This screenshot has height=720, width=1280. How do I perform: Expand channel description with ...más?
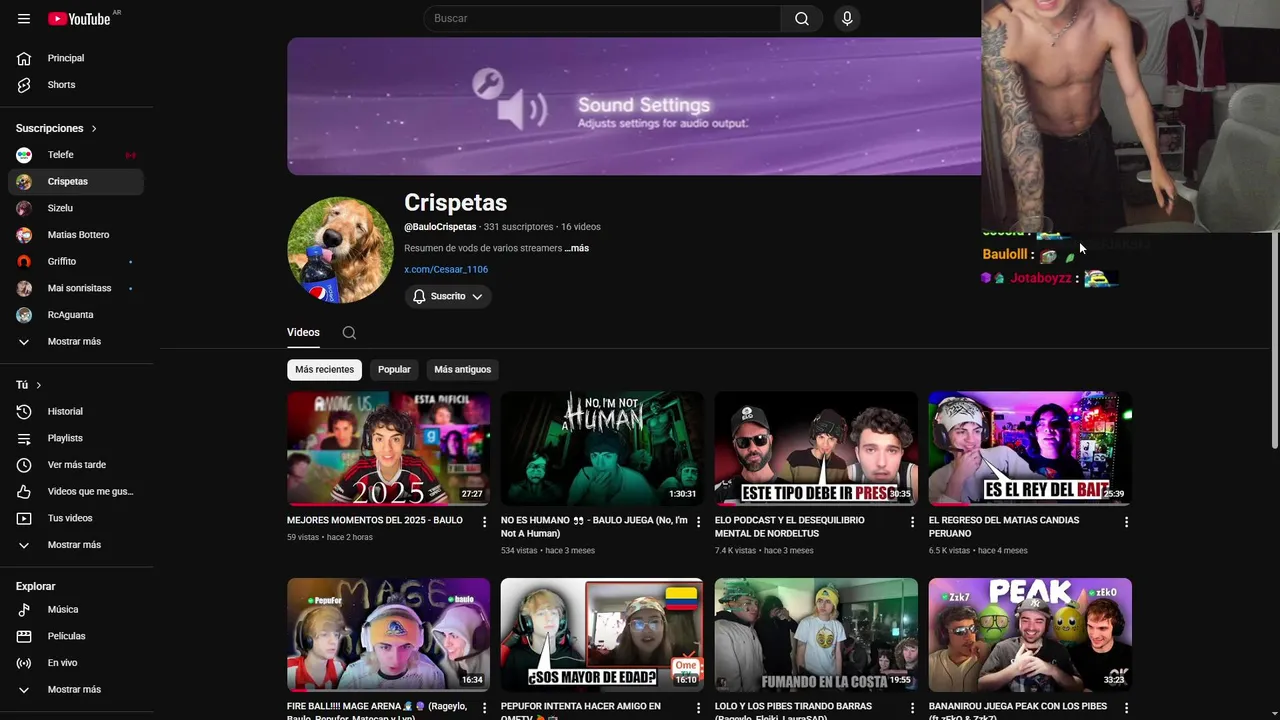pos(577,248)
